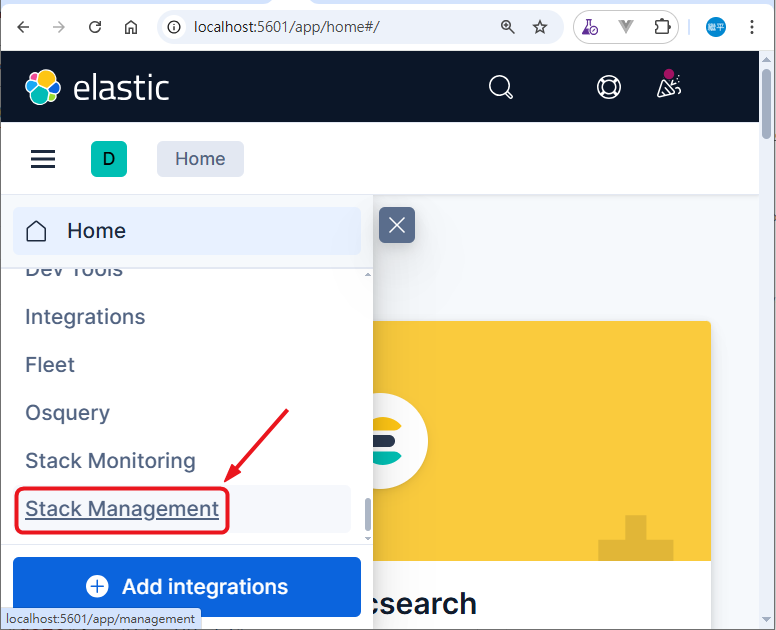Open Fleet from the side menu
The width and height of the screenshot is (776, 630).
pyautogui.click(x=50, y=365)
